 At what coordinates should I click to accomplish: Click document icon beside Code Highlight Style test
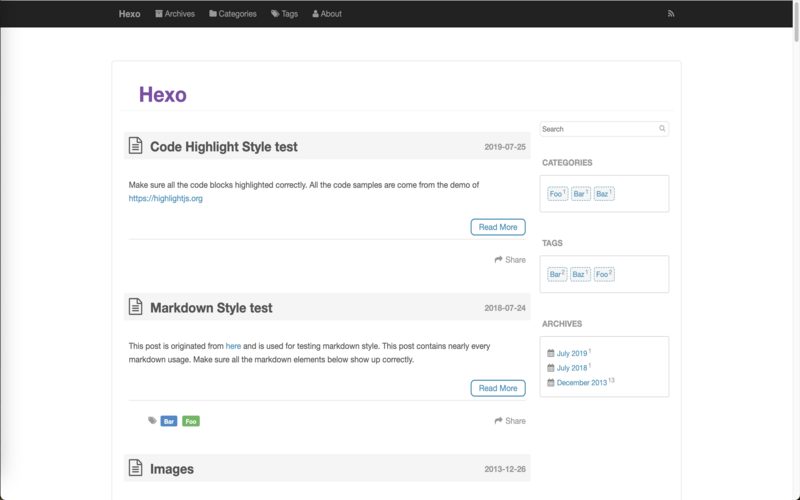(x=135, y=146)
